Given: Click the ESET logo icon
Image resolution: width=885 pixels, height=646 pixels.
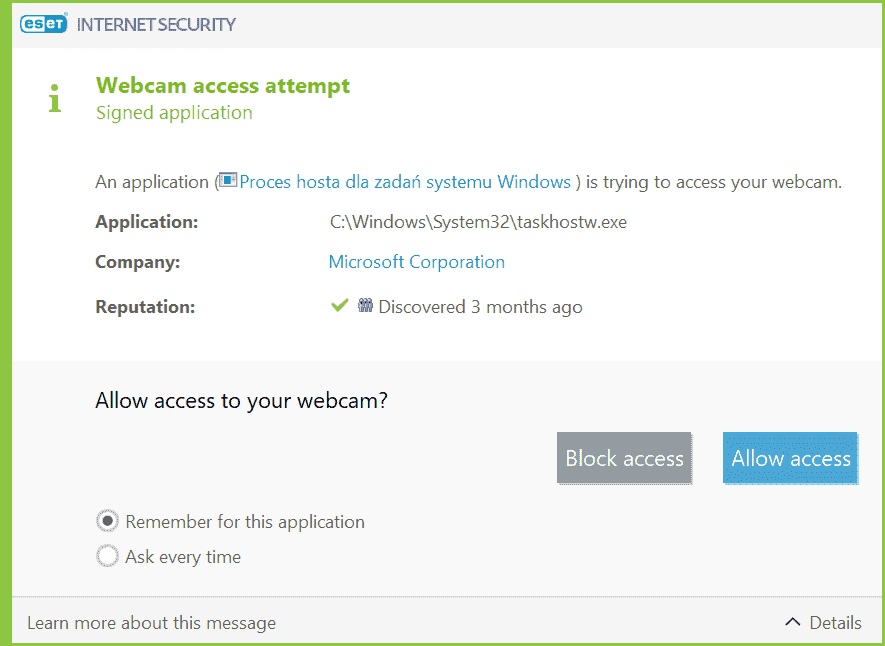Looking at the screenshot, I should (43, 24).
